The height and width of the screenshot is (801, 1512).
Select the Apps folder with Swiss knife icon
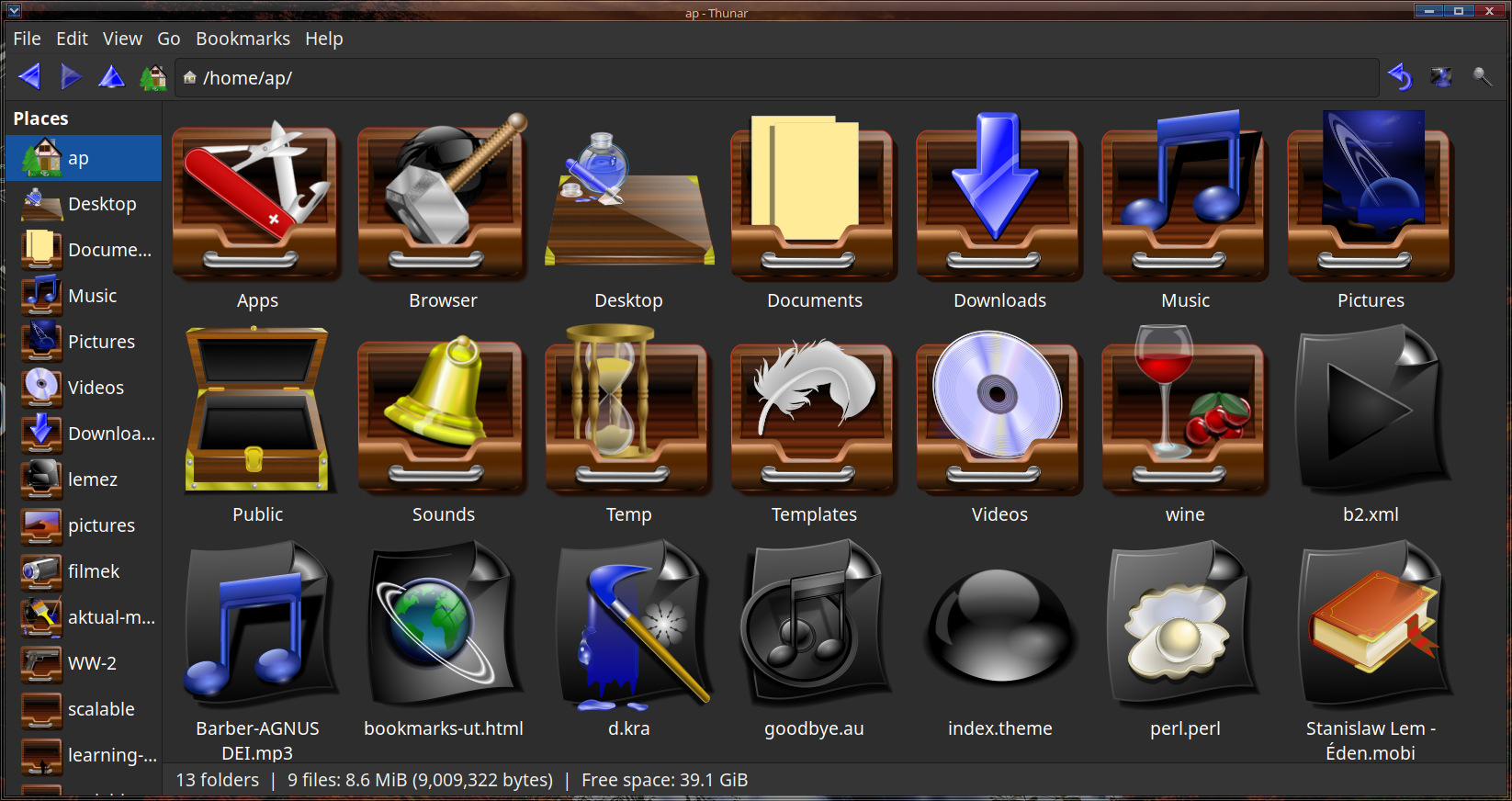coord(257,213)
